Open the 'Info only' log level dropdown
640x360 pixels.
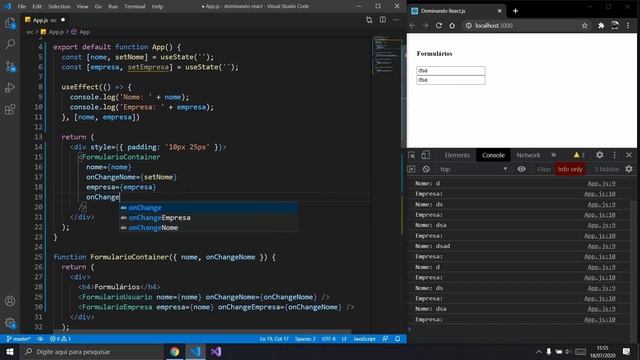[570, 169]
